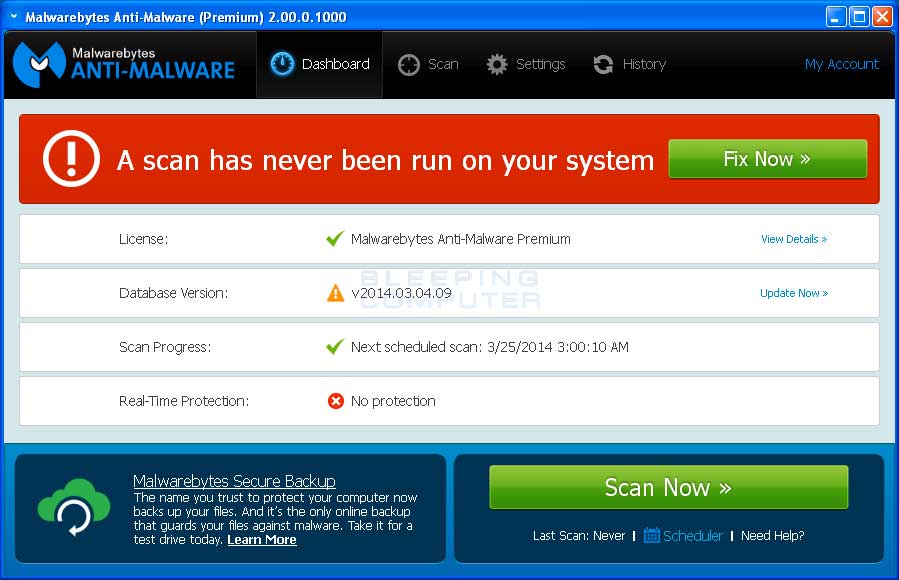Click the 'Last Scan: Never' text
899x580 pixels.
(579, 535)
